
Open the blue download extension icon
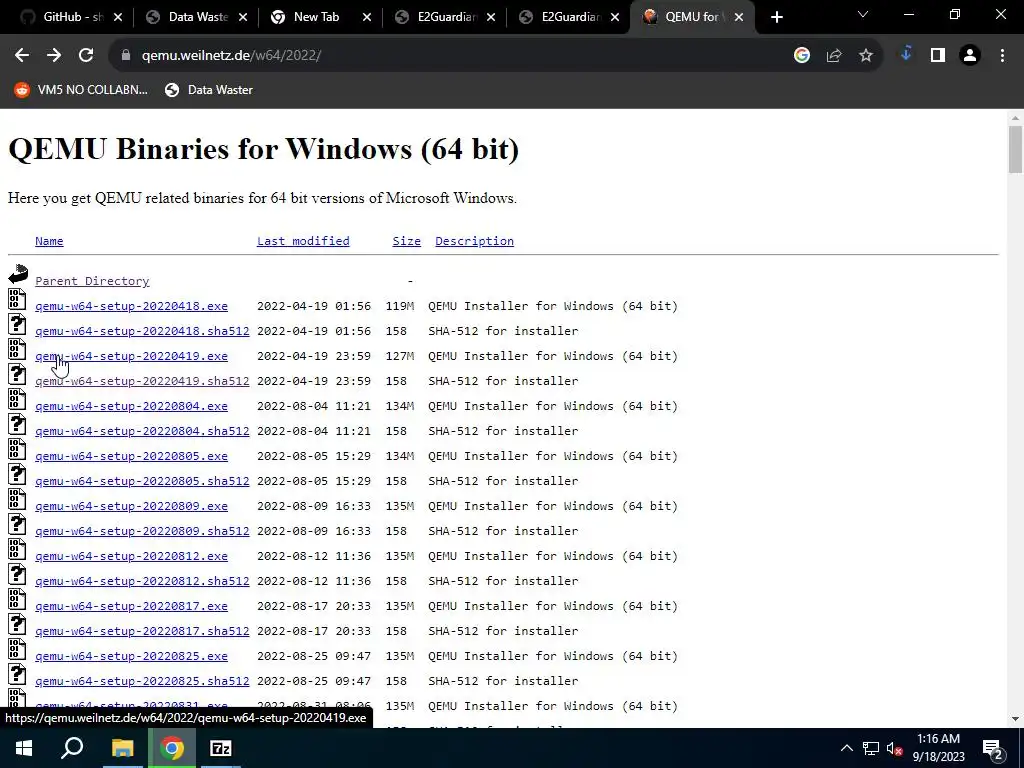[906, 54]
